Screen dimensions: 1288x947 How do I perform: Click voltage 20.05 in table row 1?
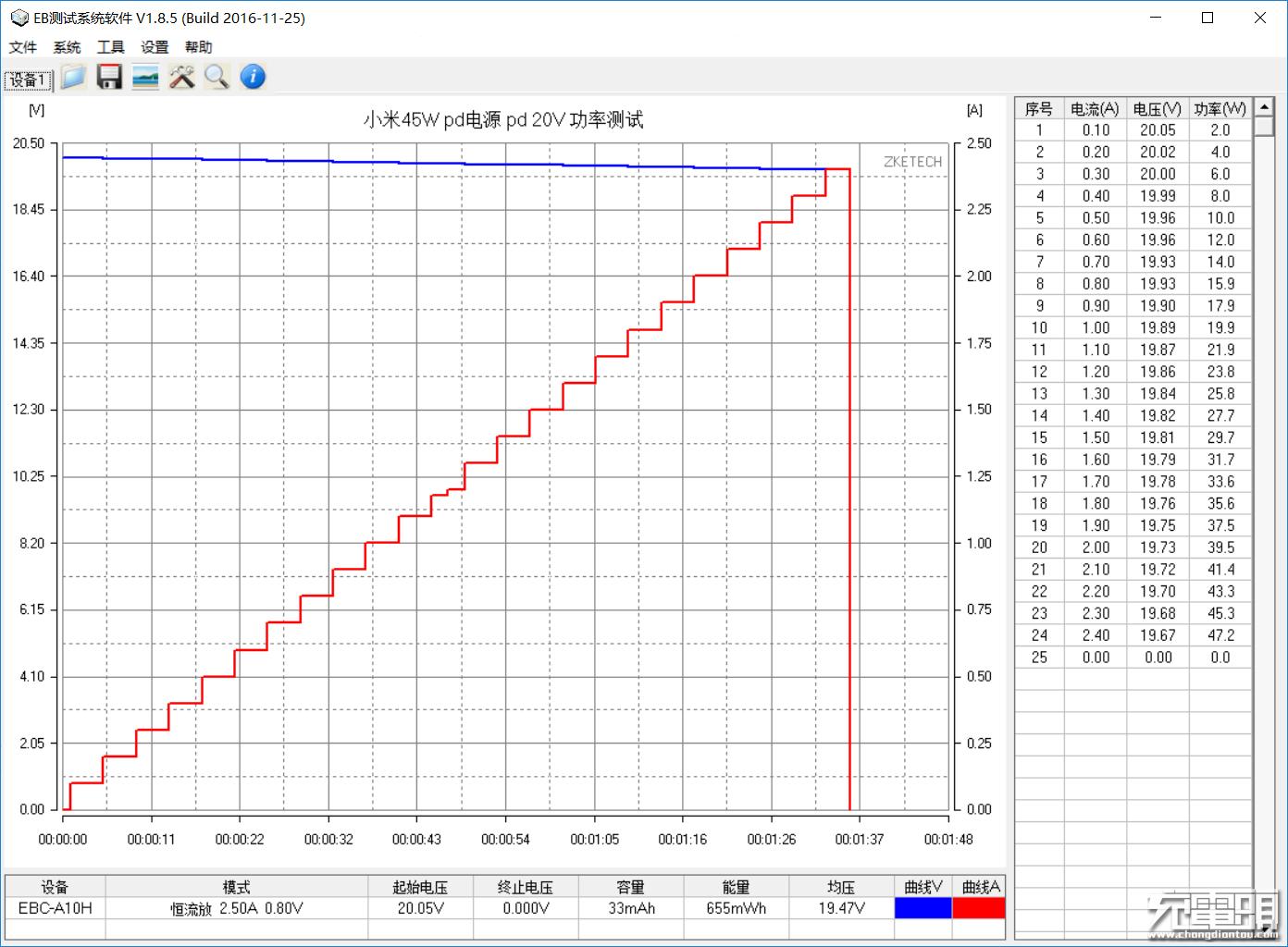tap(1158, 130)
